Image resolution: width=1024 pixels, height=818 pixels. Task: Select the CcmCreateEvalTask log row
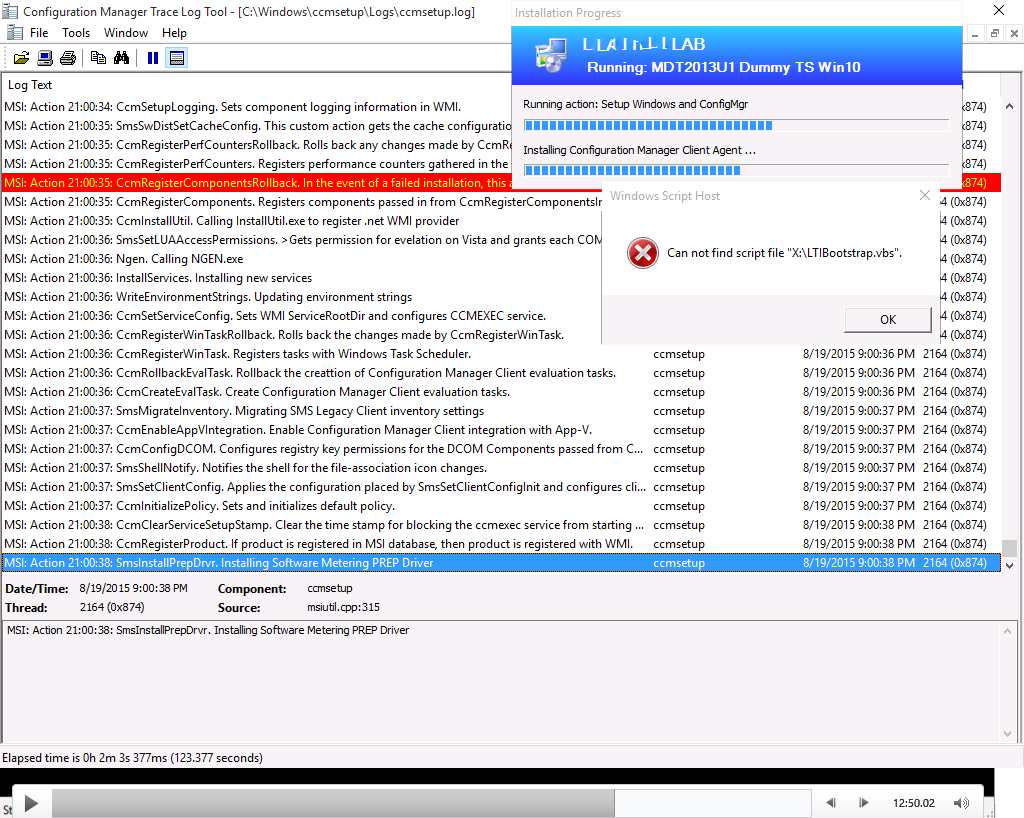tap(502, 392)
